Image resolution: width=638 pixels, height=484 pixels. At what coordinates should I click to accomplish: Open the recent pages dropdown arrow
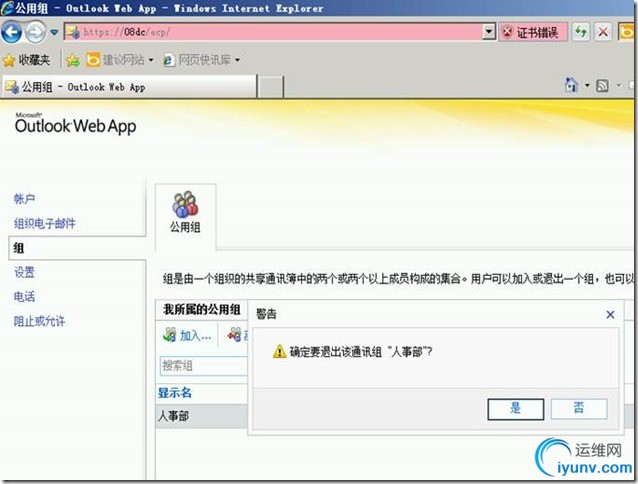tap(54, 32)
